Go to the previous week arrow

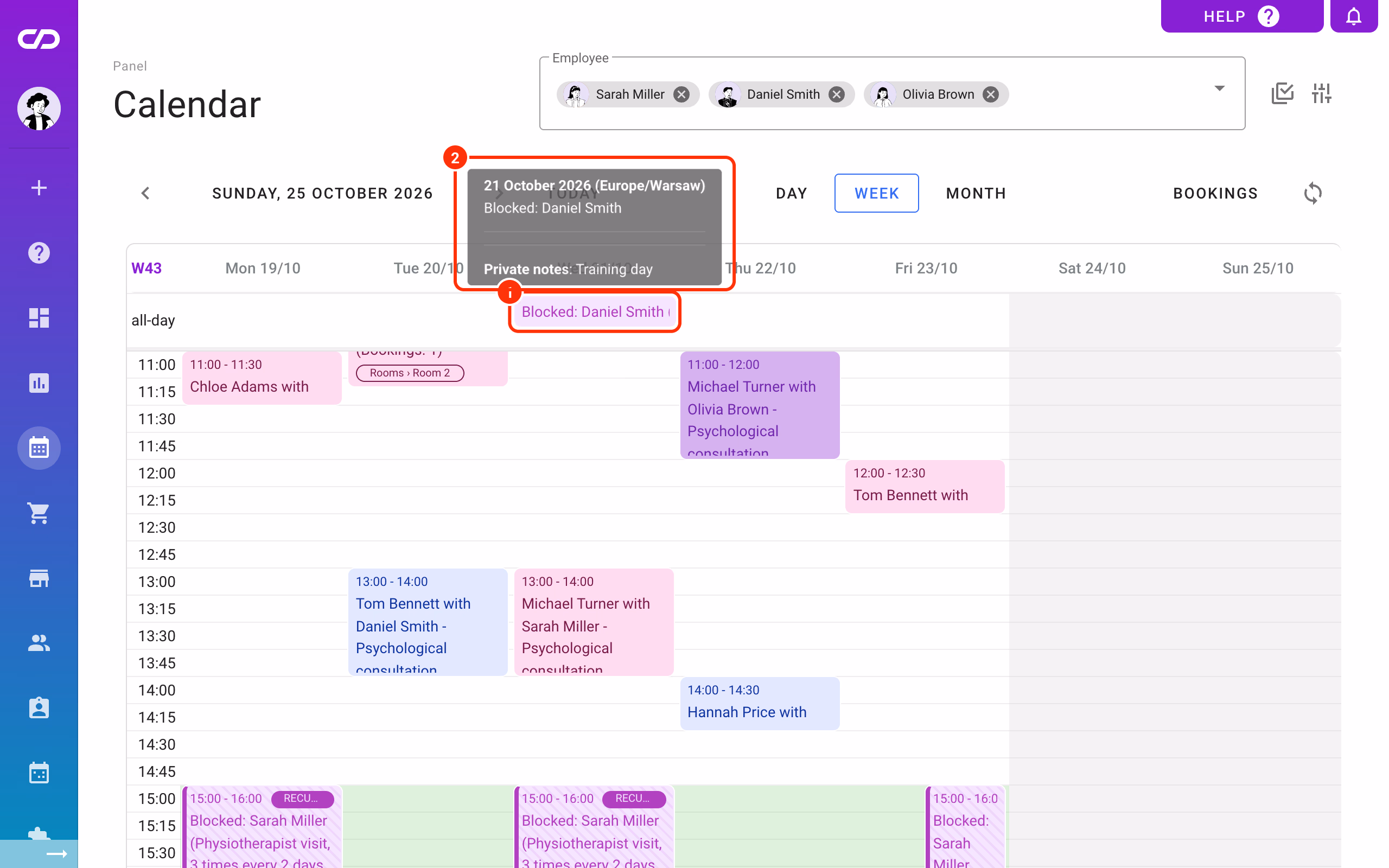click(146, 194)
